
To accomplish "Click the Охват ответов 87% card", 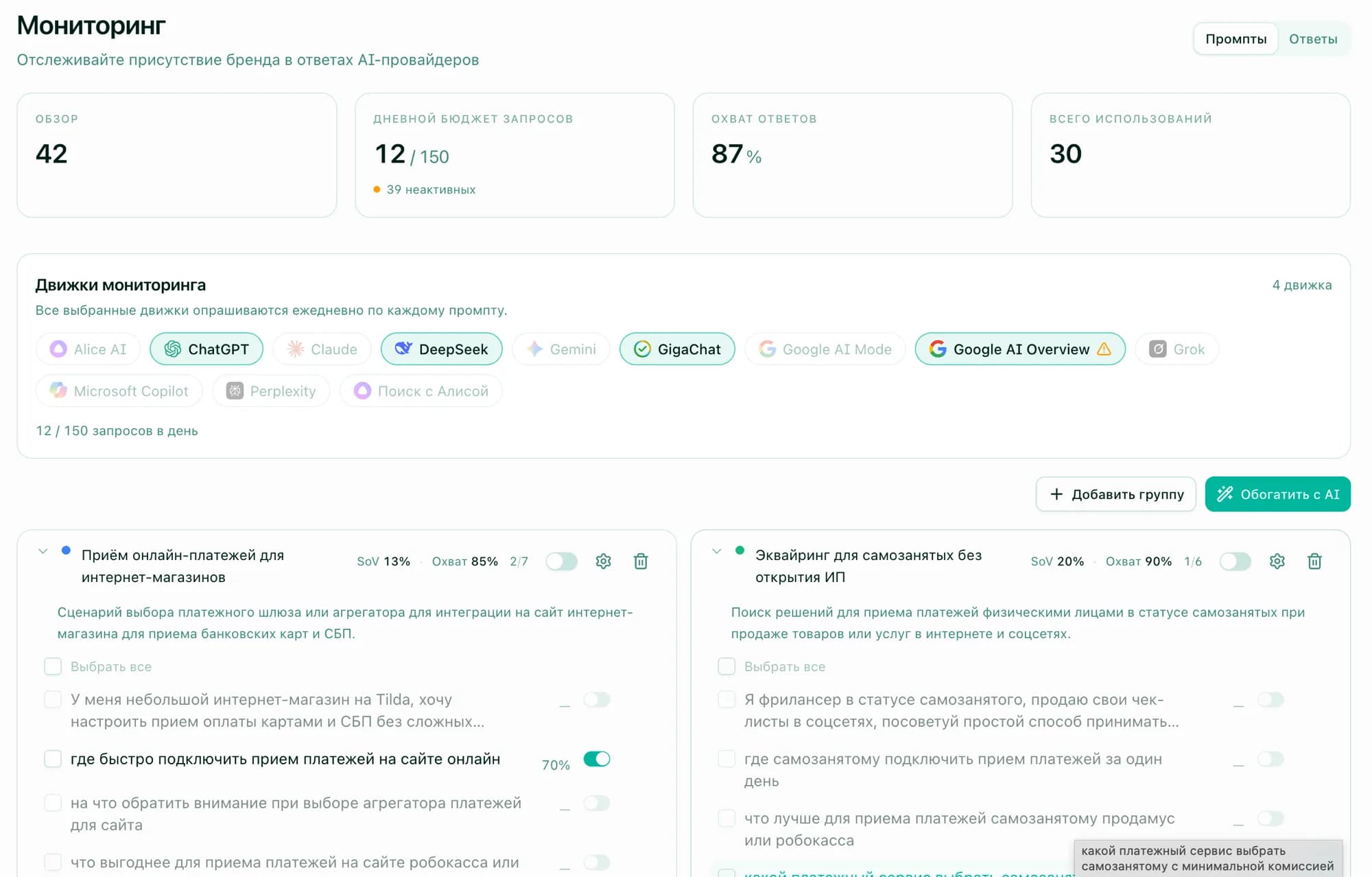I will (853, 155).
